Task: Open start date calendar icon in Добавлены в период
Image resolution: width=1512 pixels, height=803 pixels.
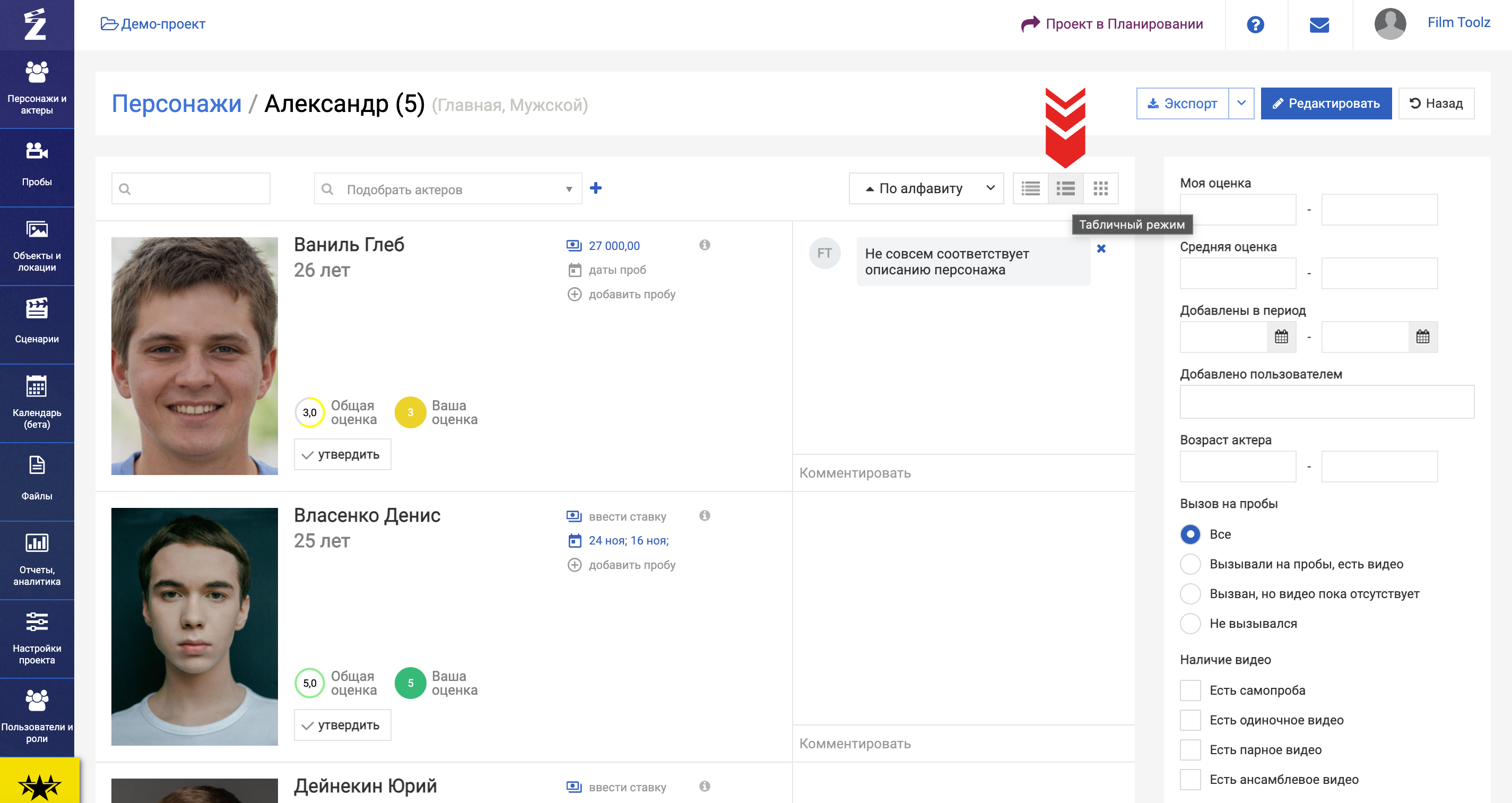Action: tap(1281, 336)
